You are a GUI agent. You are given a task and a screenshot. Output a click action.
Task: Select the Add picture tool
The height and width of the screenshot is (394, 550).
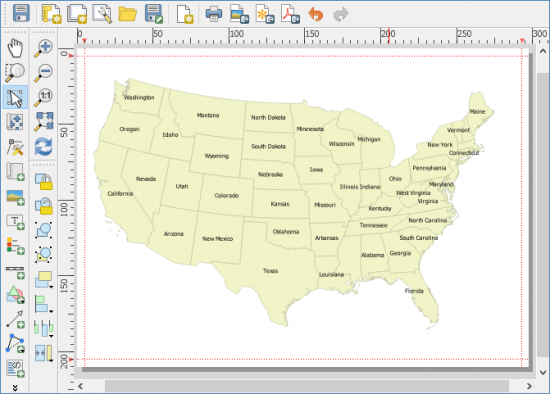click(15, 197)
